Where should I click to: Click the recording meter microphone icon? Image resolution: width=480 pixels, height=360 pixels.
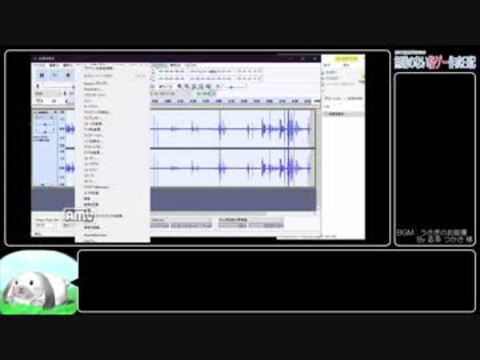click(x=154, y=71)
